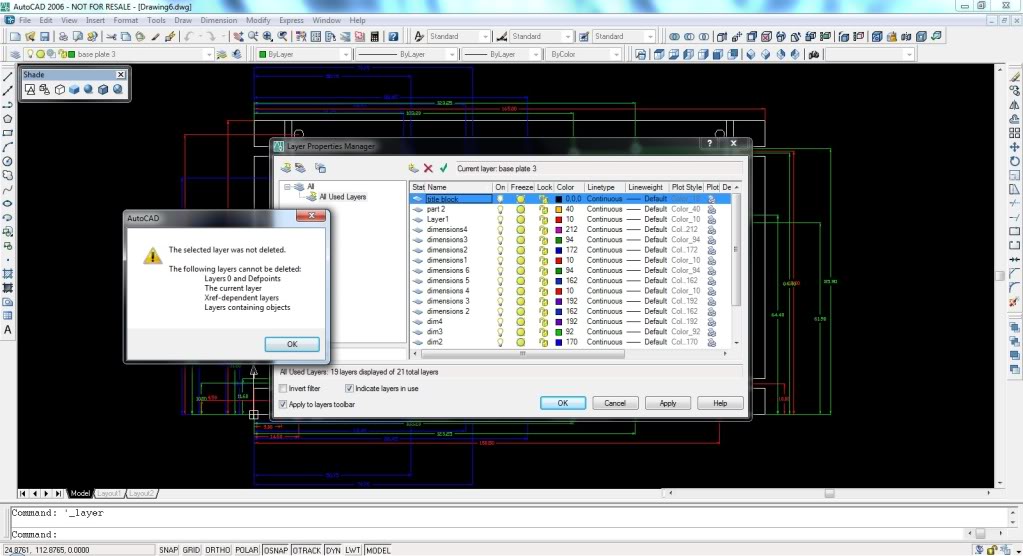
Task: Click the Layer States Manager icon
Action: pos(320,169)
